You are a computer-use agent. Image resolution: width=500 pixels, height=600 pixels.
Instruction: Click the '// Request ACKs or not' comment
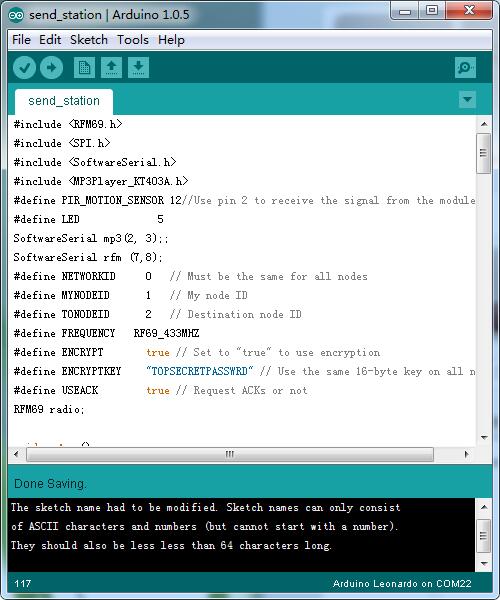241,390
